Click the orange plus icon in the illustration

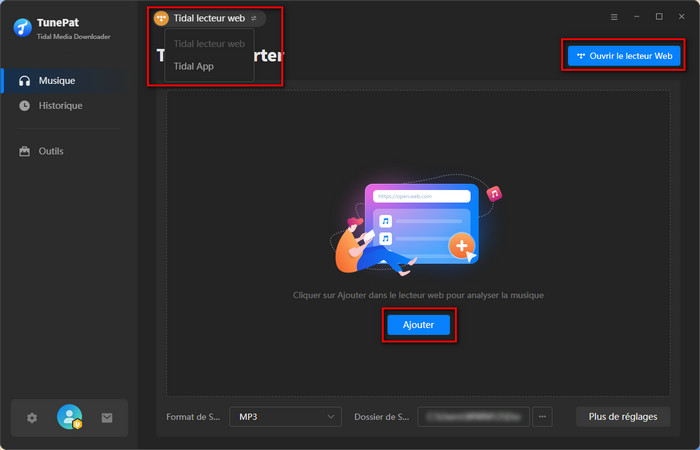(x=460, y=245)
